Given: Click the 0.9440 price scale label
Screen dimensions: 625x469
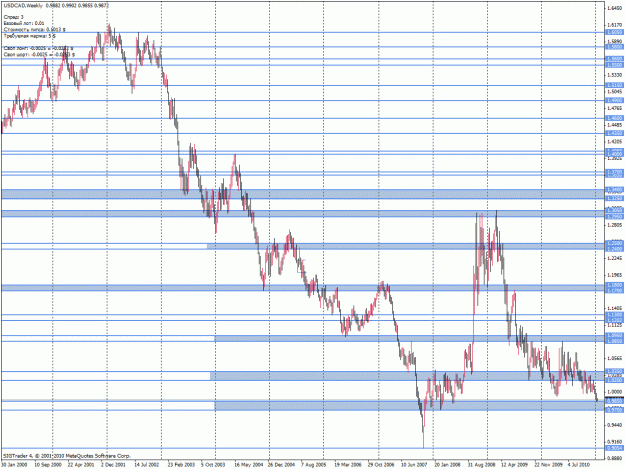Looking at the screenshot, I should click(x=615, y=425).
